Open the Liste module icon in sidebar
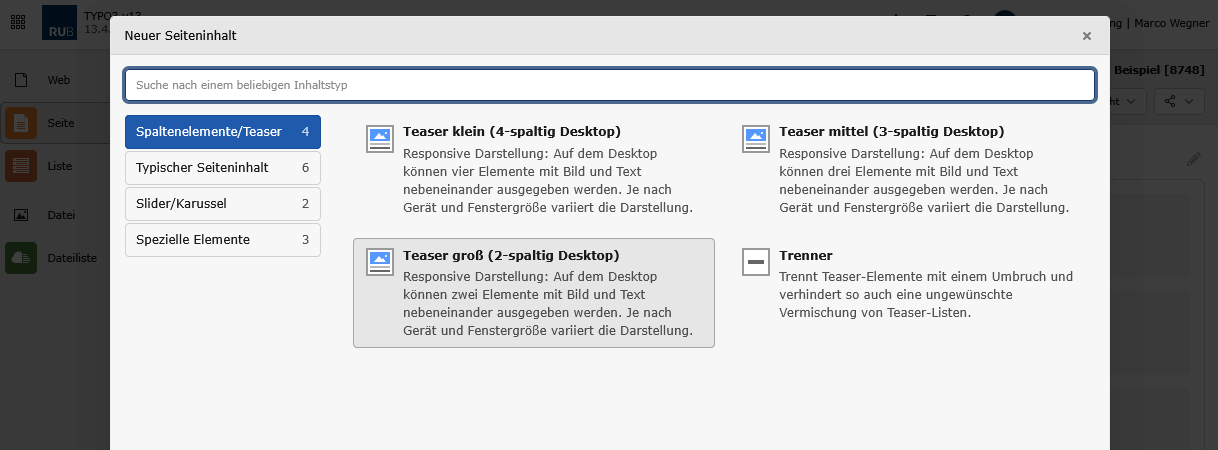Viewport: 1218px width, 450px height. pos(21,166)
